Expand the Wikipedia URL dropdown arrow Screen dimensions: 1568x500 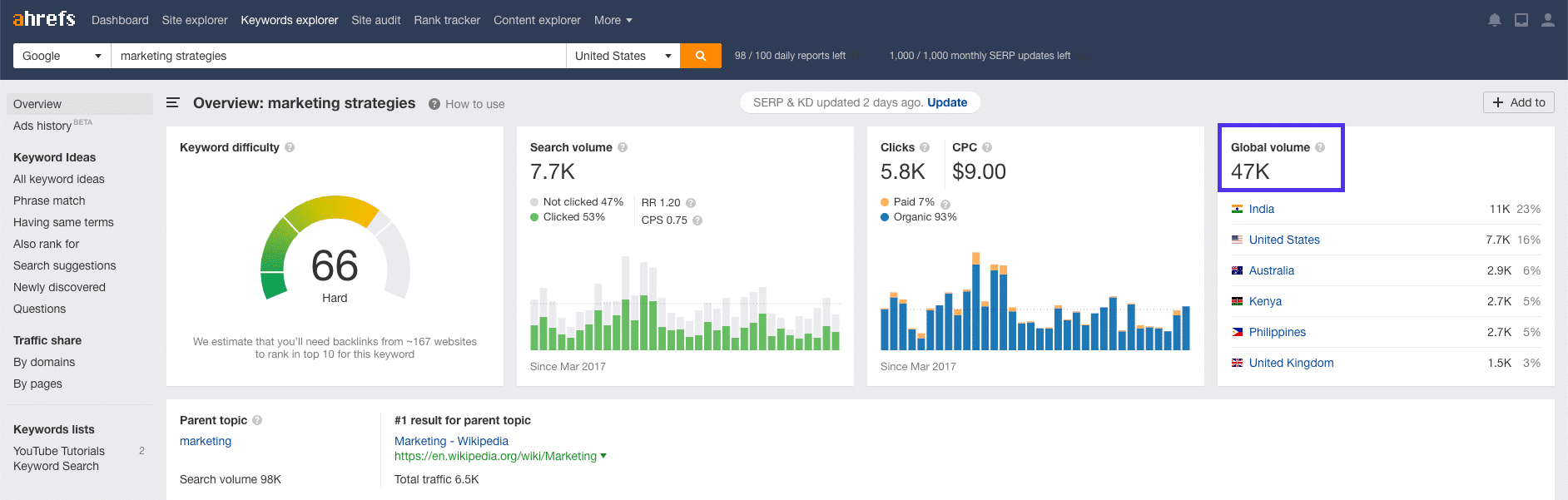tap(603, 456)
